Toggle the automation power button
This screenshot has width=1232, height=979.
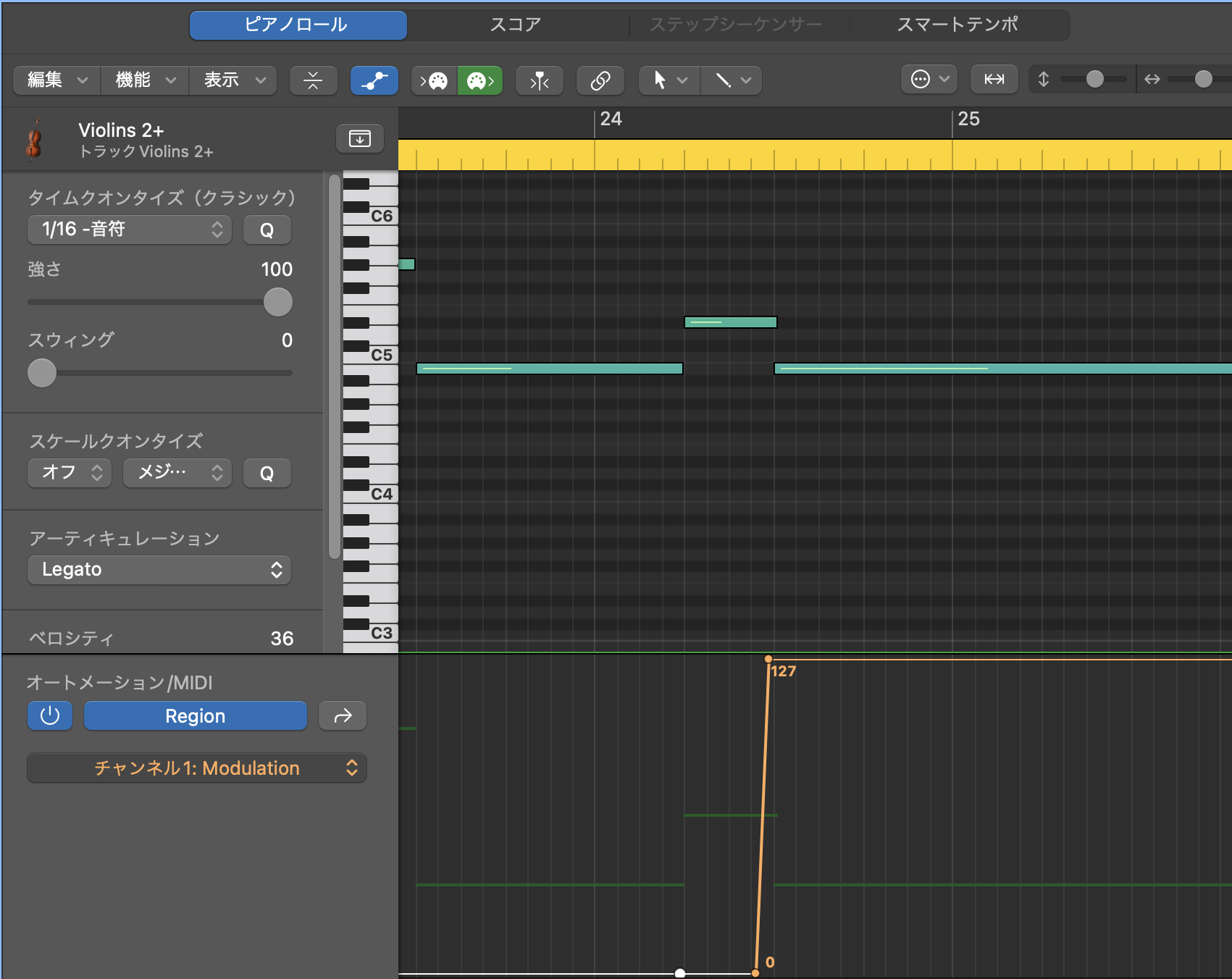coord(49,715)
